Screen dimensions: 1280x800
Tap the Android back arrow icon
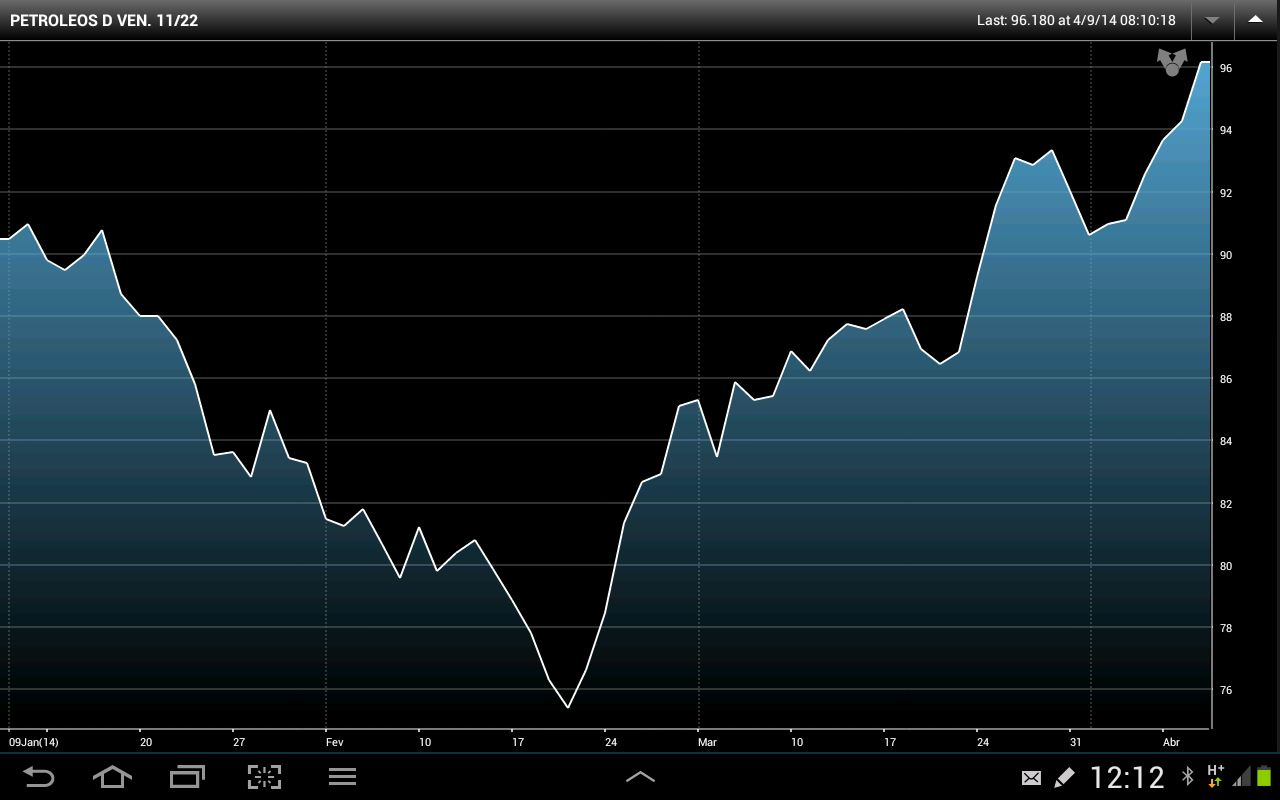point(39,777)
